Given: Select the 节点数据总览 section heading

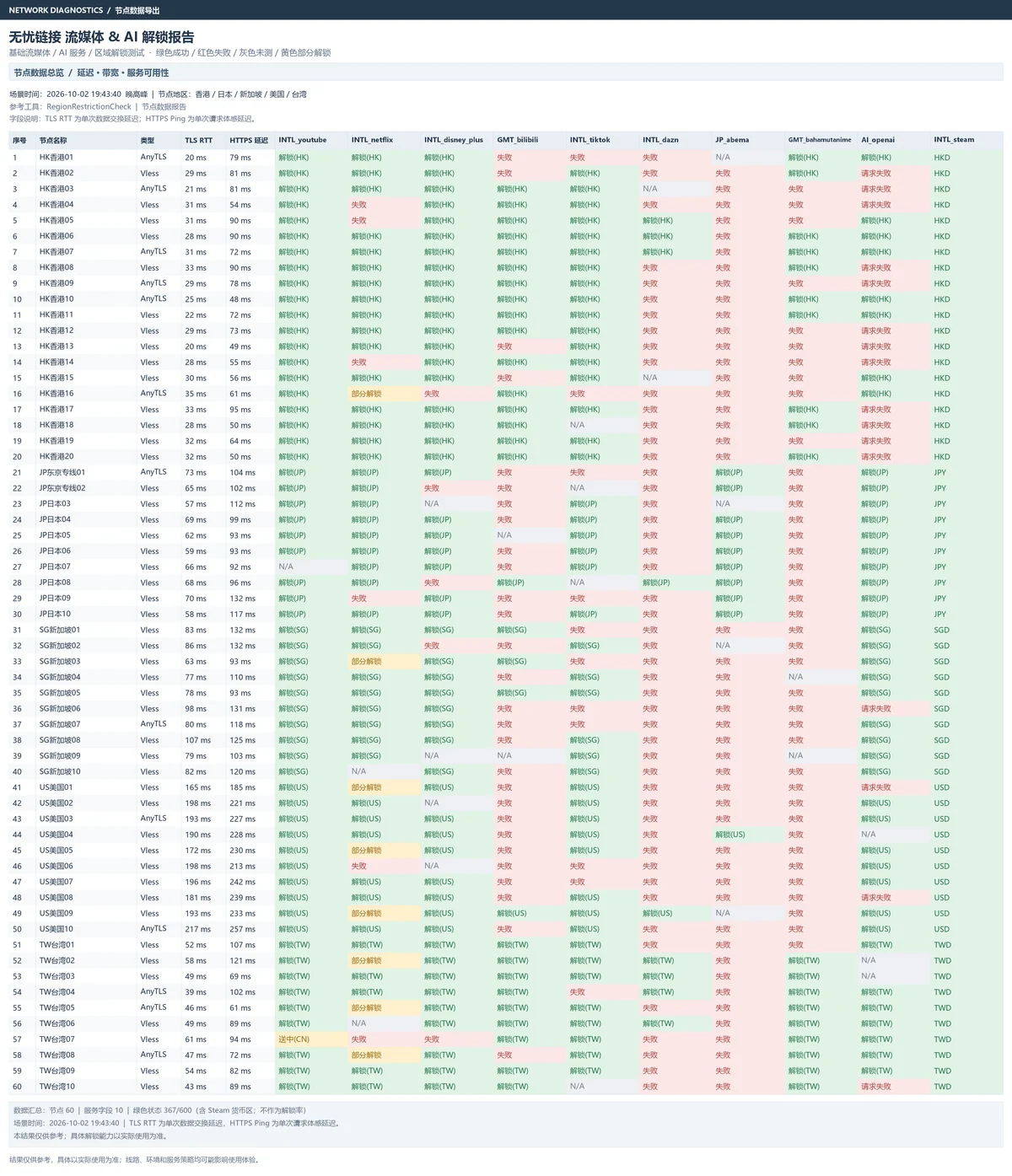Looking at the screenshot, I should tap(39, 72).
